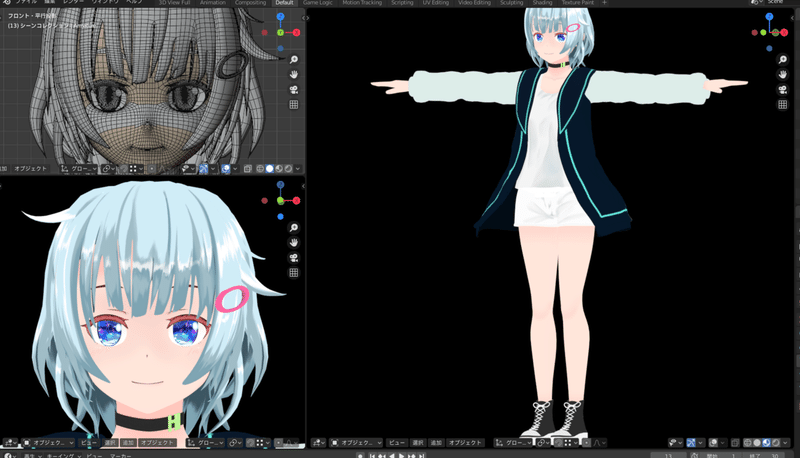Viewport: 800px width, 458px height.
Task: Switch to the Scripting workspace tab
Action: coord(402,3)
